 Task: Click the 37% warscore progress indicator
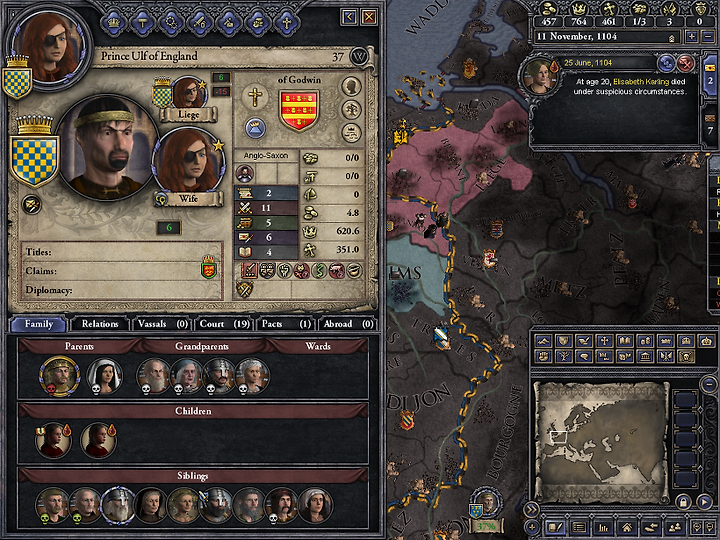point(486,526)
